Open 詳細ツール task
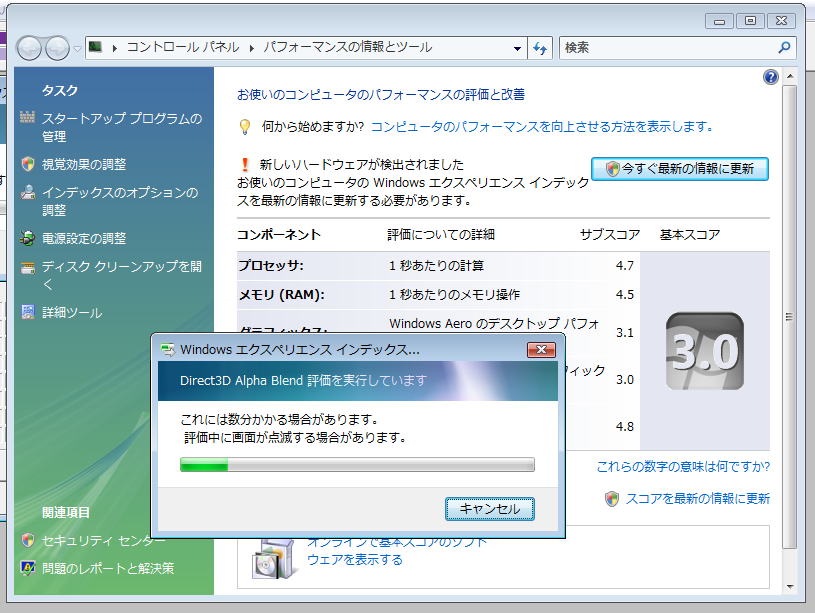The image size is (815, 613). (72, 312)
